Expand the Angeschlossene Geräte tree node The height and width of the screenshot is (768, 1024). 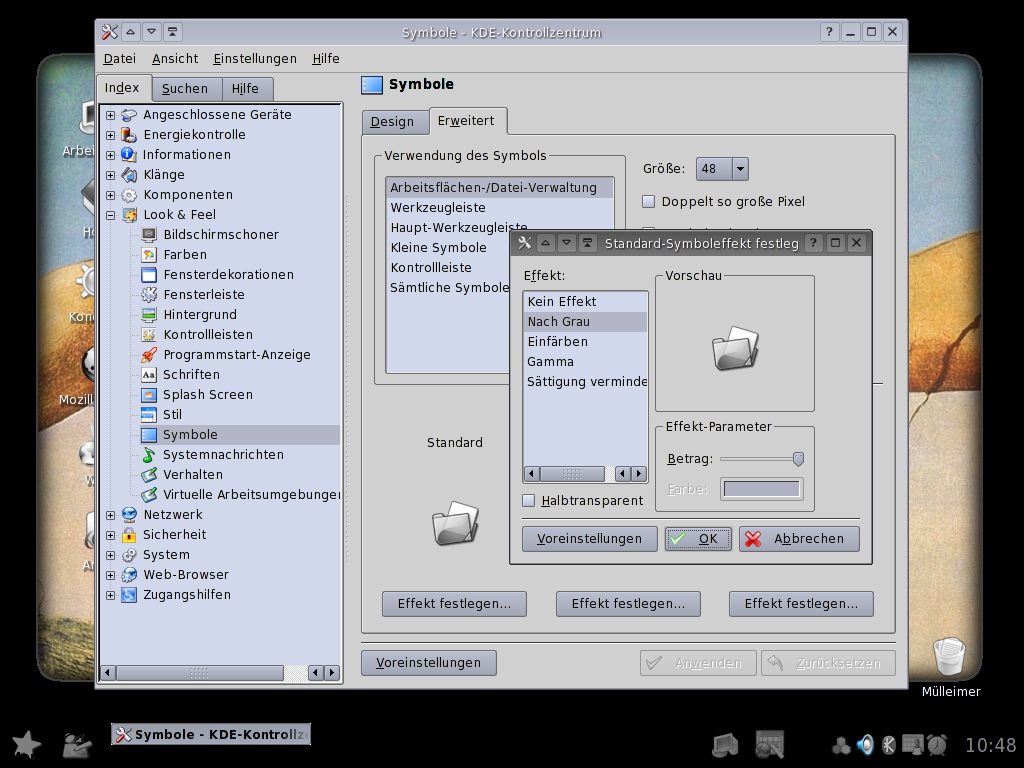click(110, 115)
